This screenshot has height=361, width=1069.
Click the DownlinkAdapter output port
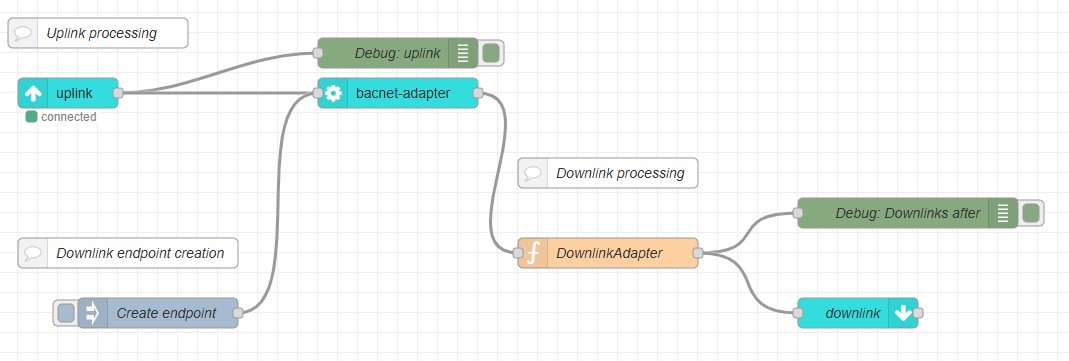[x=698, y=253]
